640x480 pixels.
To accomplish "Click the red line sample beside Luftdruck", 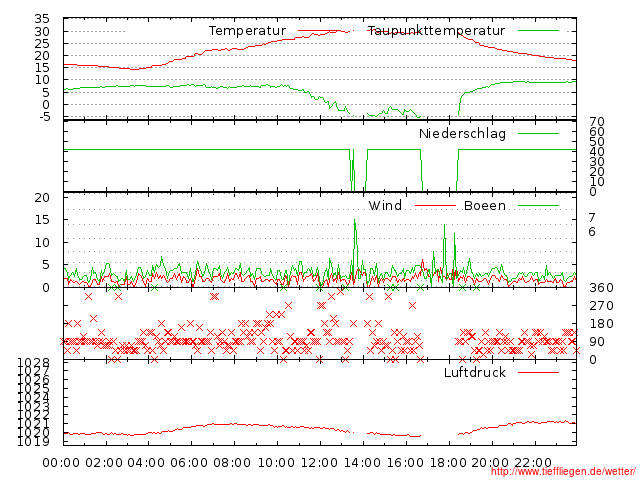I will point(538,372).
